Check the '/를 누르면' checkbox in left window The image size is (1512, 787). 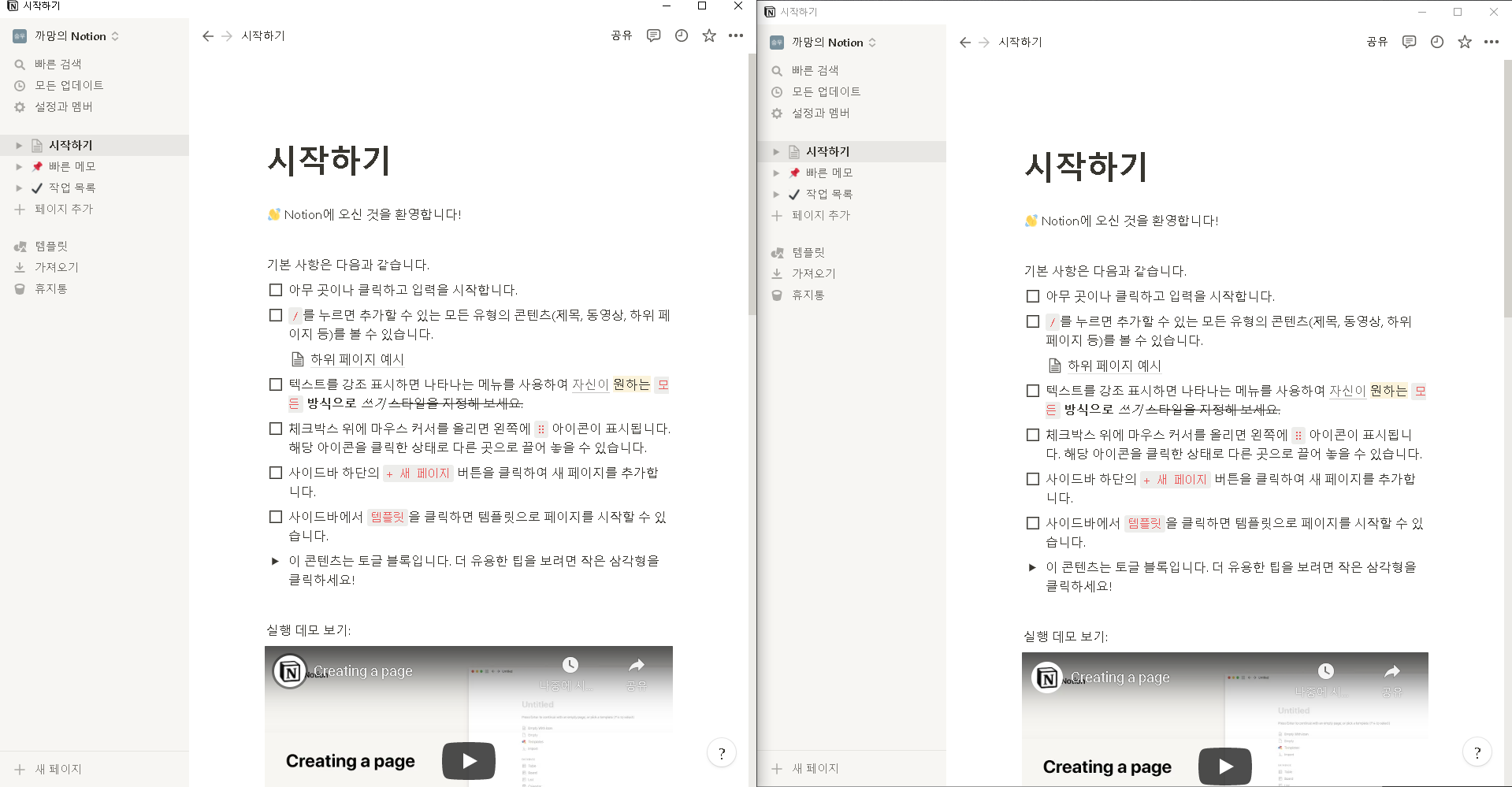point(276,315)
